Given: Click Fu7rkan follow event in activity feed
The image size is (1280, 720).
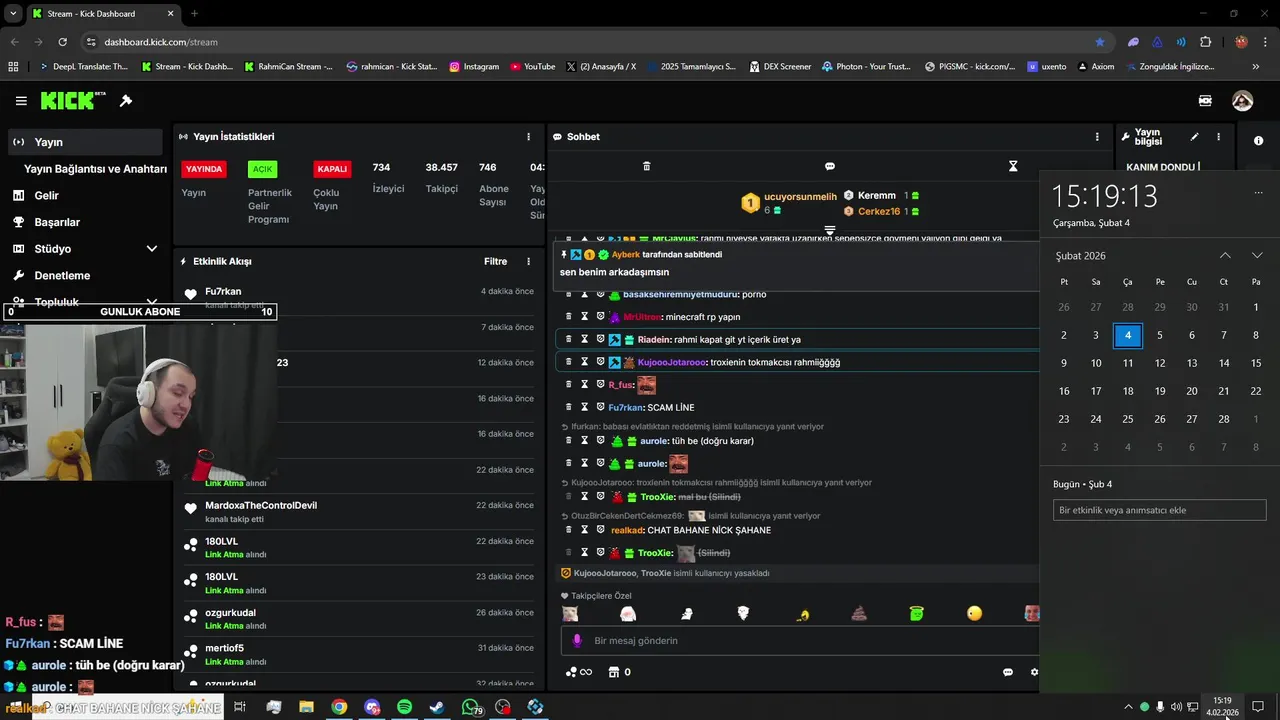Looking at the screenshot, I should click(x=359, y=297).
